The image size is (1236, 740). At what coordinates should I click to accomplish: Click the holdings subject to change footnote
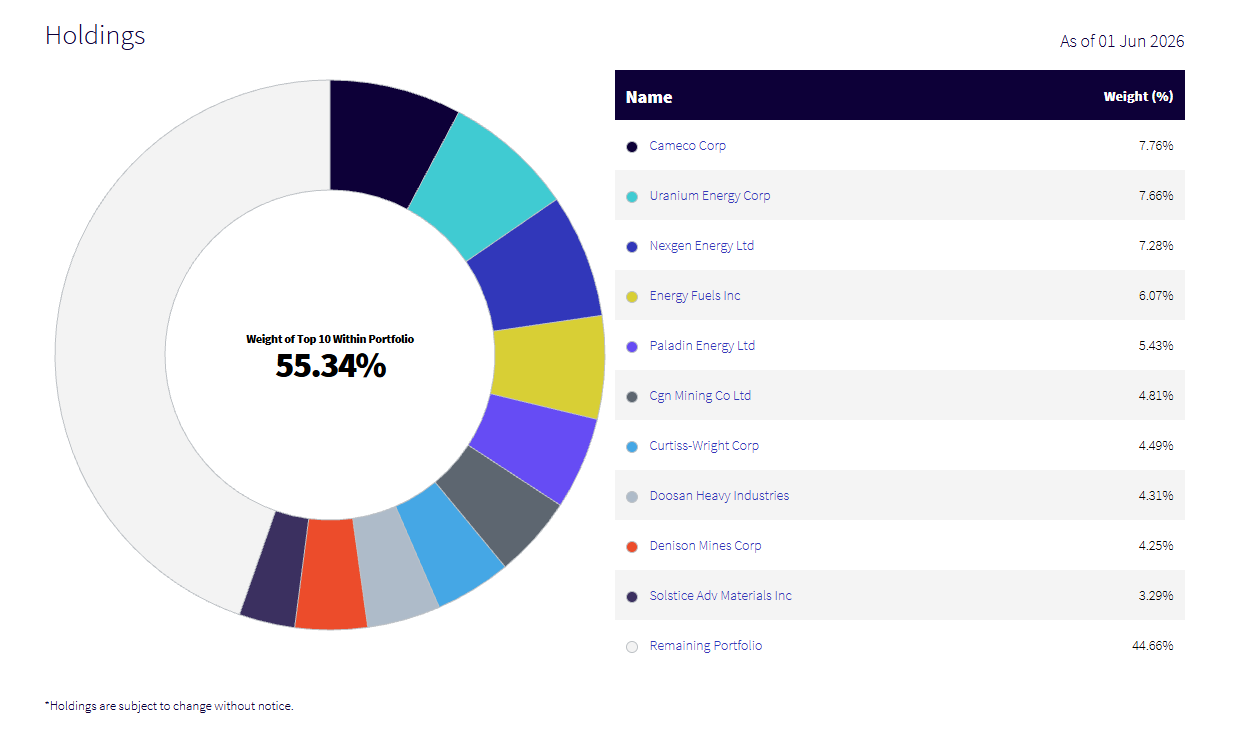click(x=169, y=706)
